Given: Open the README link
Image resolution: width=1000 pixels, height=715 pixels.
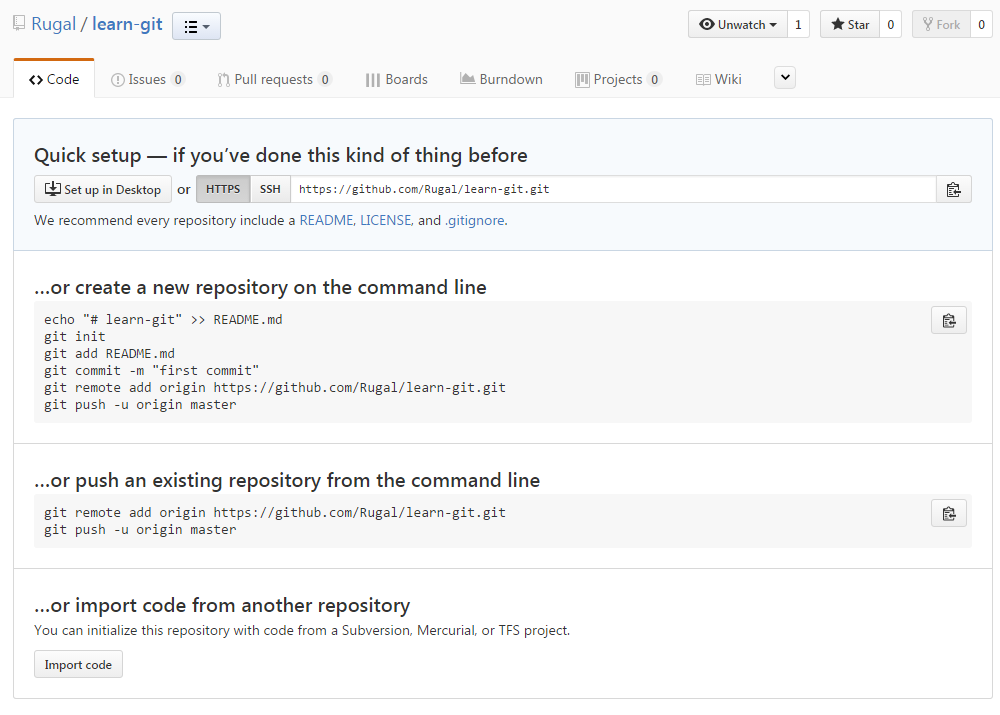Looking at the screenshot, I should coord(327,220).
